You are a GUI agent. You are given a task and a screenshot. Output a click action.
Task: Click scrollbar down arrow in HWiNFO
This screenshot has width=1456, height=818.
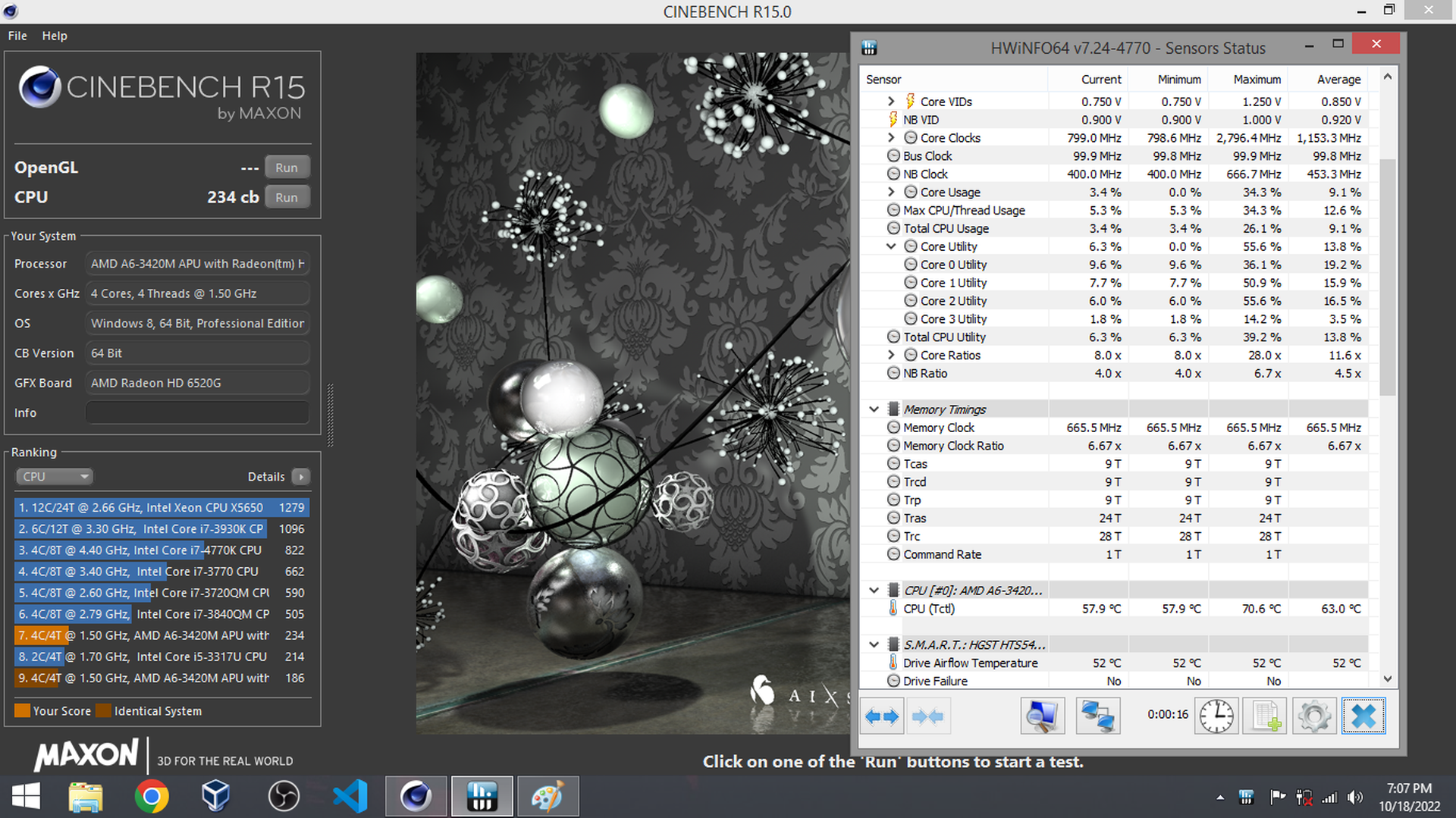[x=1387, y=679]
